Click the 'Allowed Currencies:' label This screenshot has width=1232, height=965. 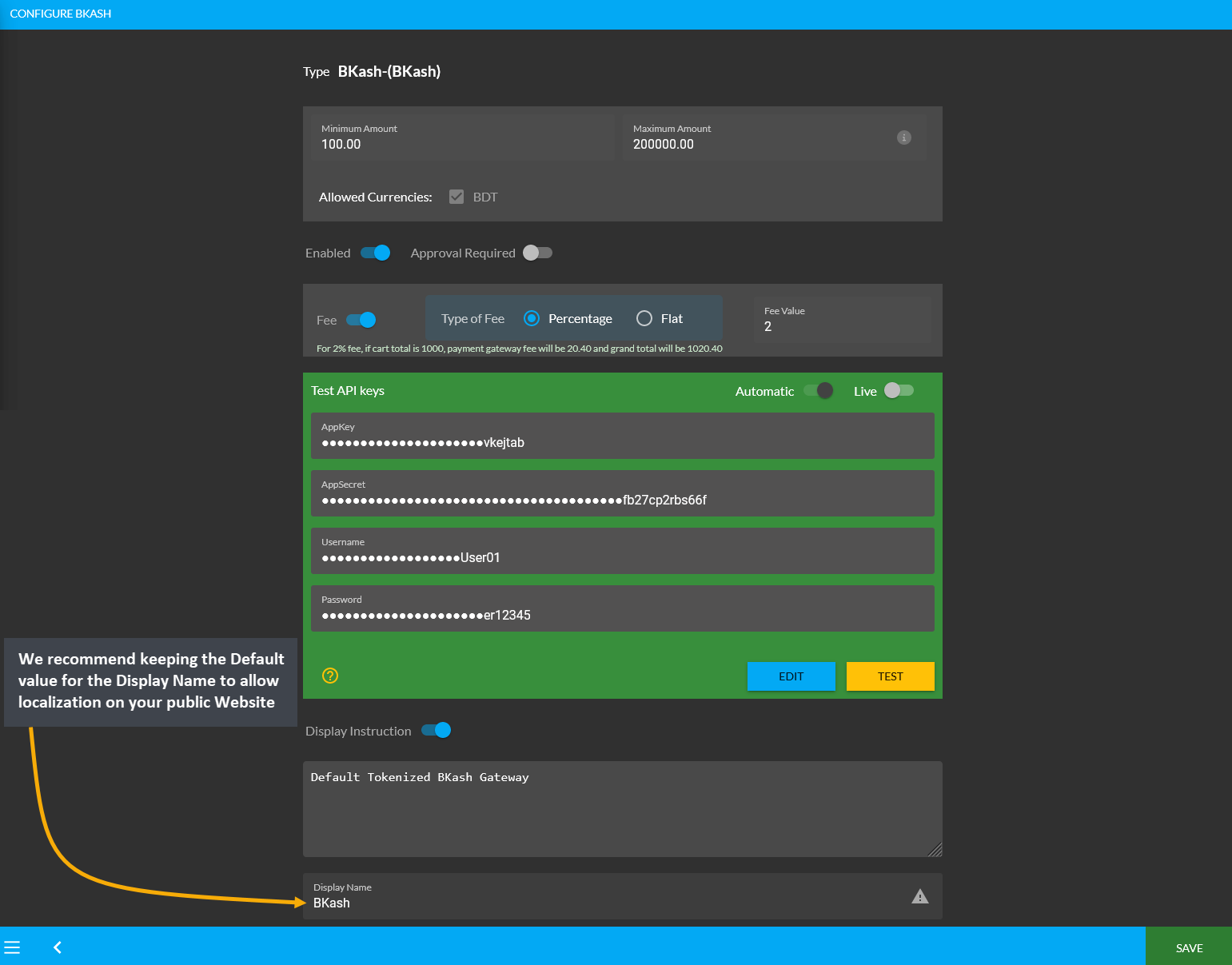click(x=376, y=197)
